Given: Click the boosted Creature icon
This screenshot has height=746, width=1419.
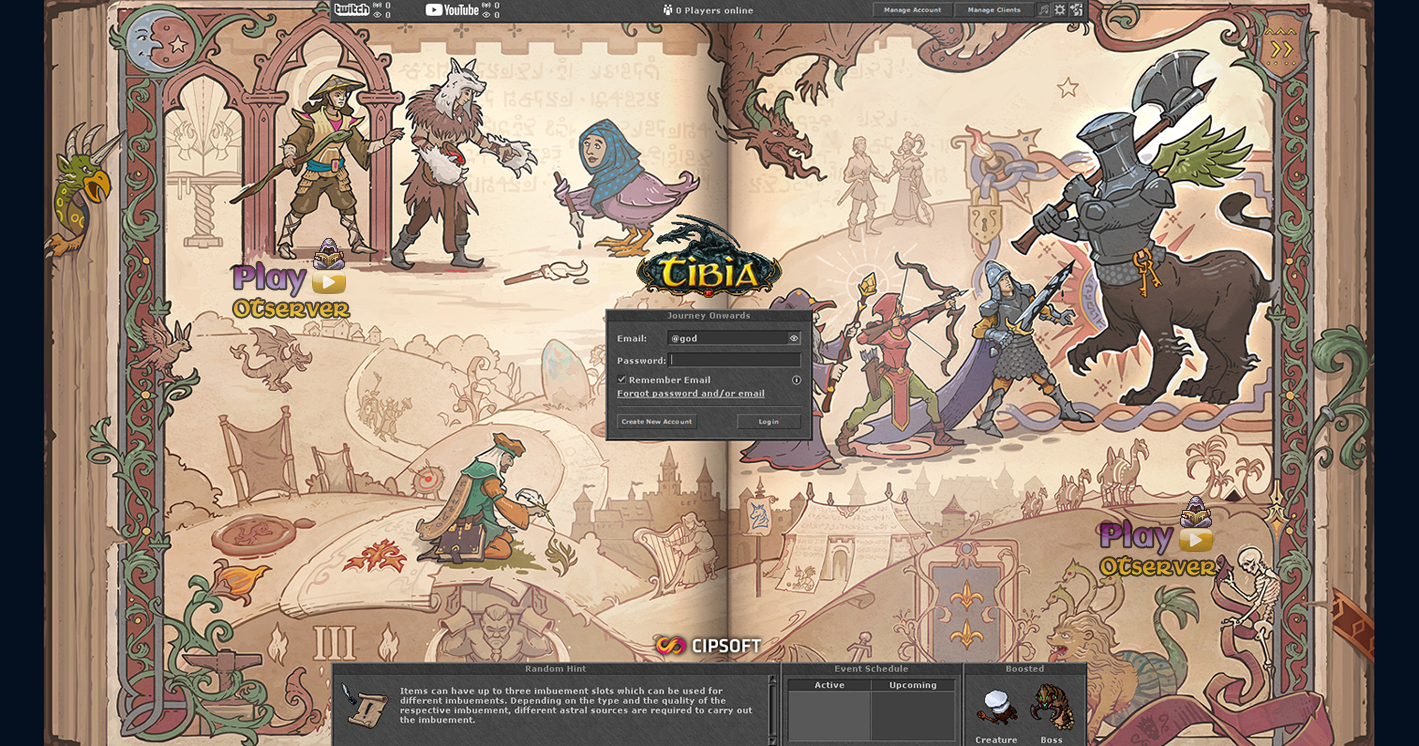Looking at the screenshot, I should coord(996,707).
